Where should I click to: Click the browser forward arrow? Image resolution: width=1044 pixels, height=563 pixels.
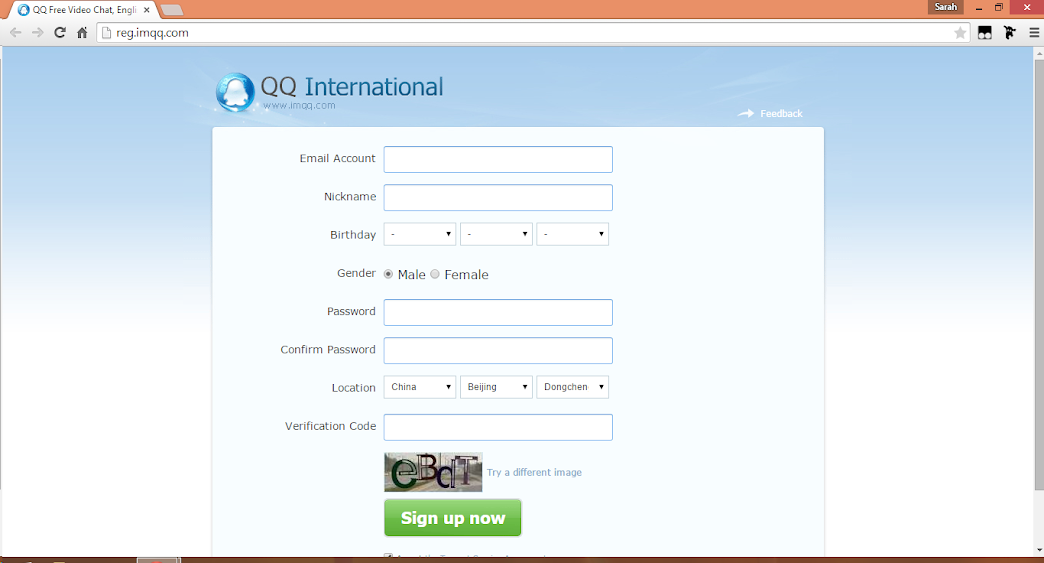point(37,33)
